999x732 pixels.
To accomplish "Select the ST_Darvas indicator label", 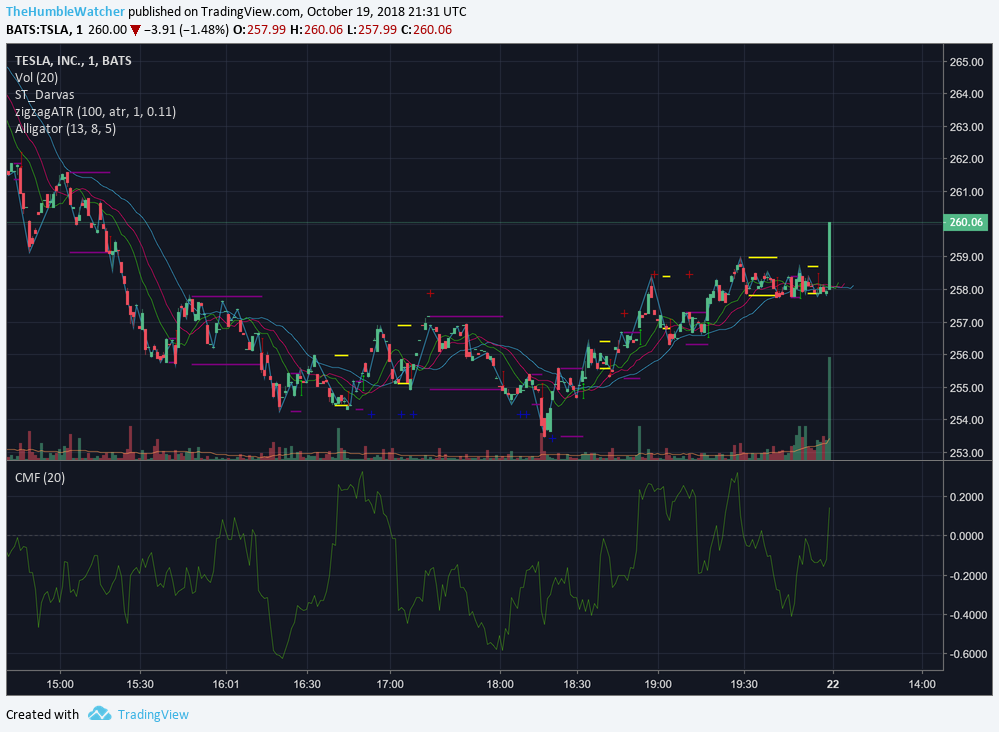I will pyautogui.click(x=45, y=95).
